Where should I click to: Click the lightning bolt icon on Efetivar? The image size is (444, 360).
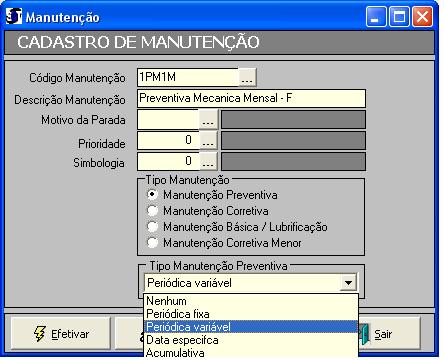(39, 334)
